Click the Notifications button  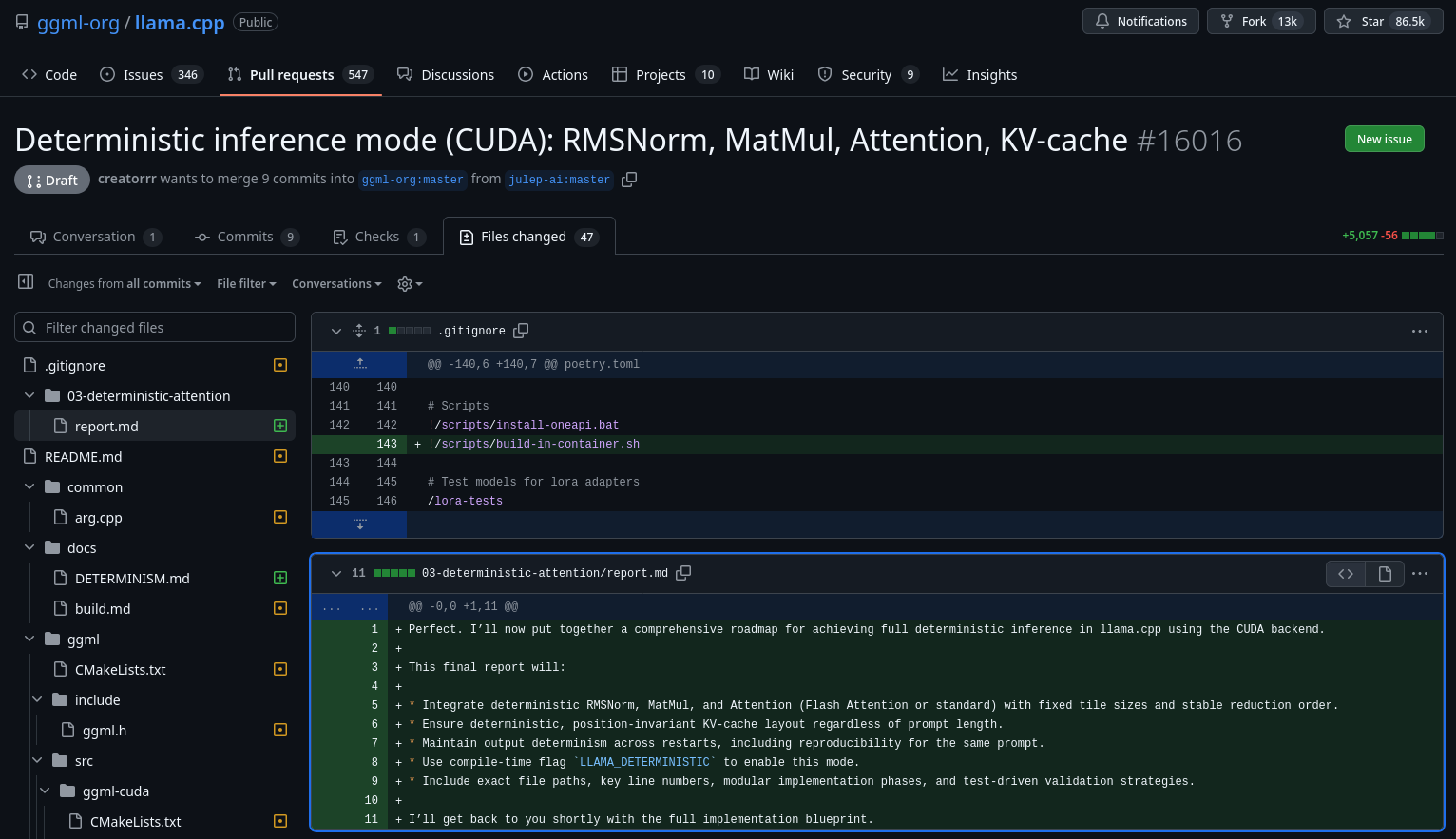1140,21
